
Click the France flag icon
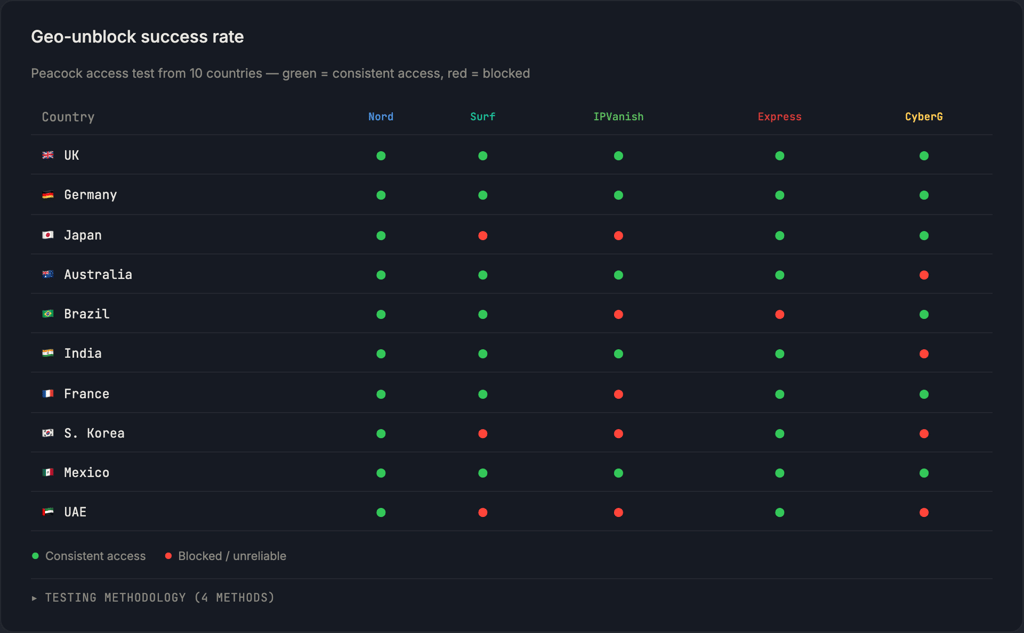click(x=48, y=393)
